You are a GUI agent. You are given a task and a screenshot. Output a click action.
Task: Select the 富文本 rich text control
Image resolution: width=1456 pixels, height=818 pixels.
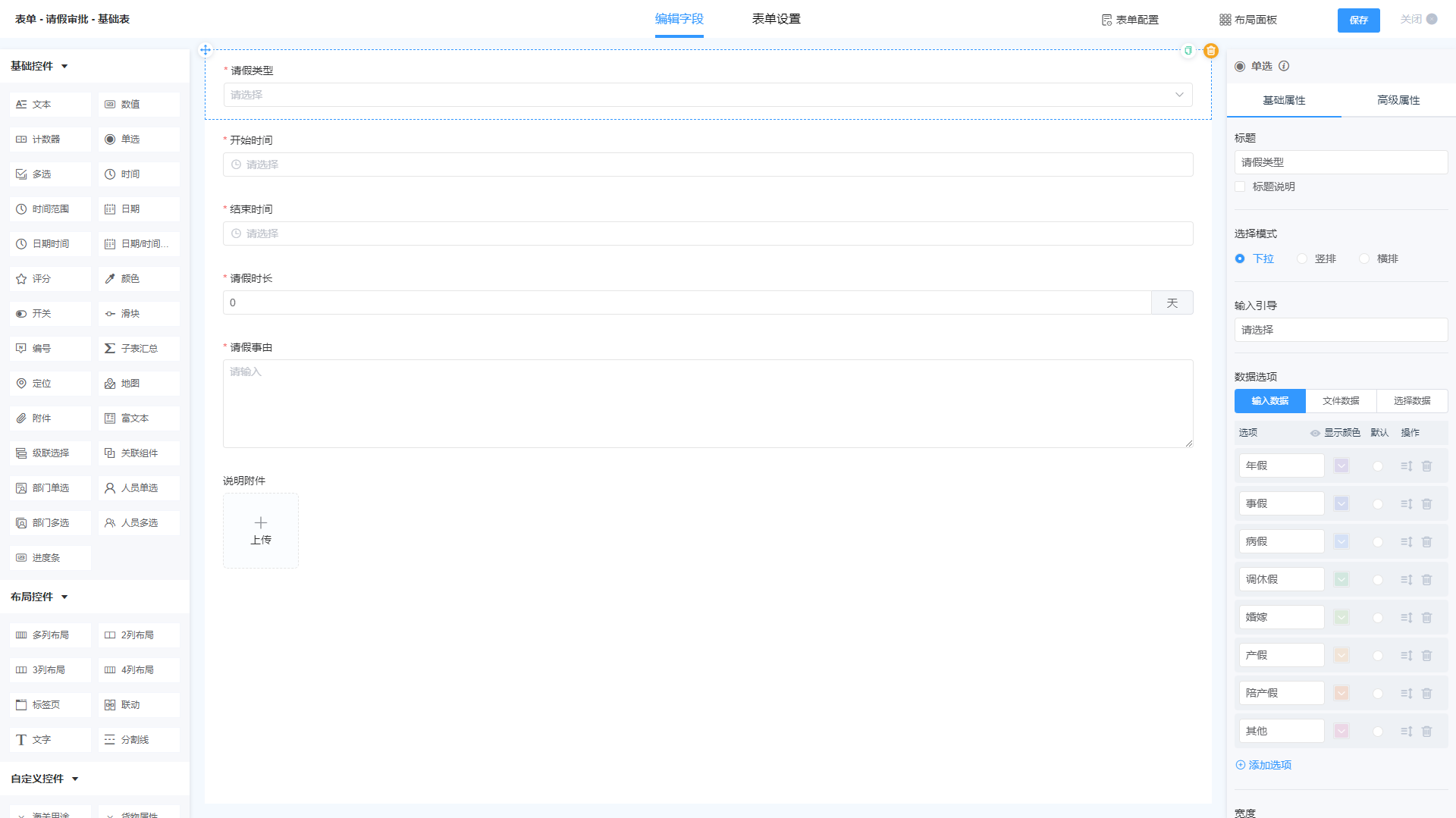(x=139, y=418)
